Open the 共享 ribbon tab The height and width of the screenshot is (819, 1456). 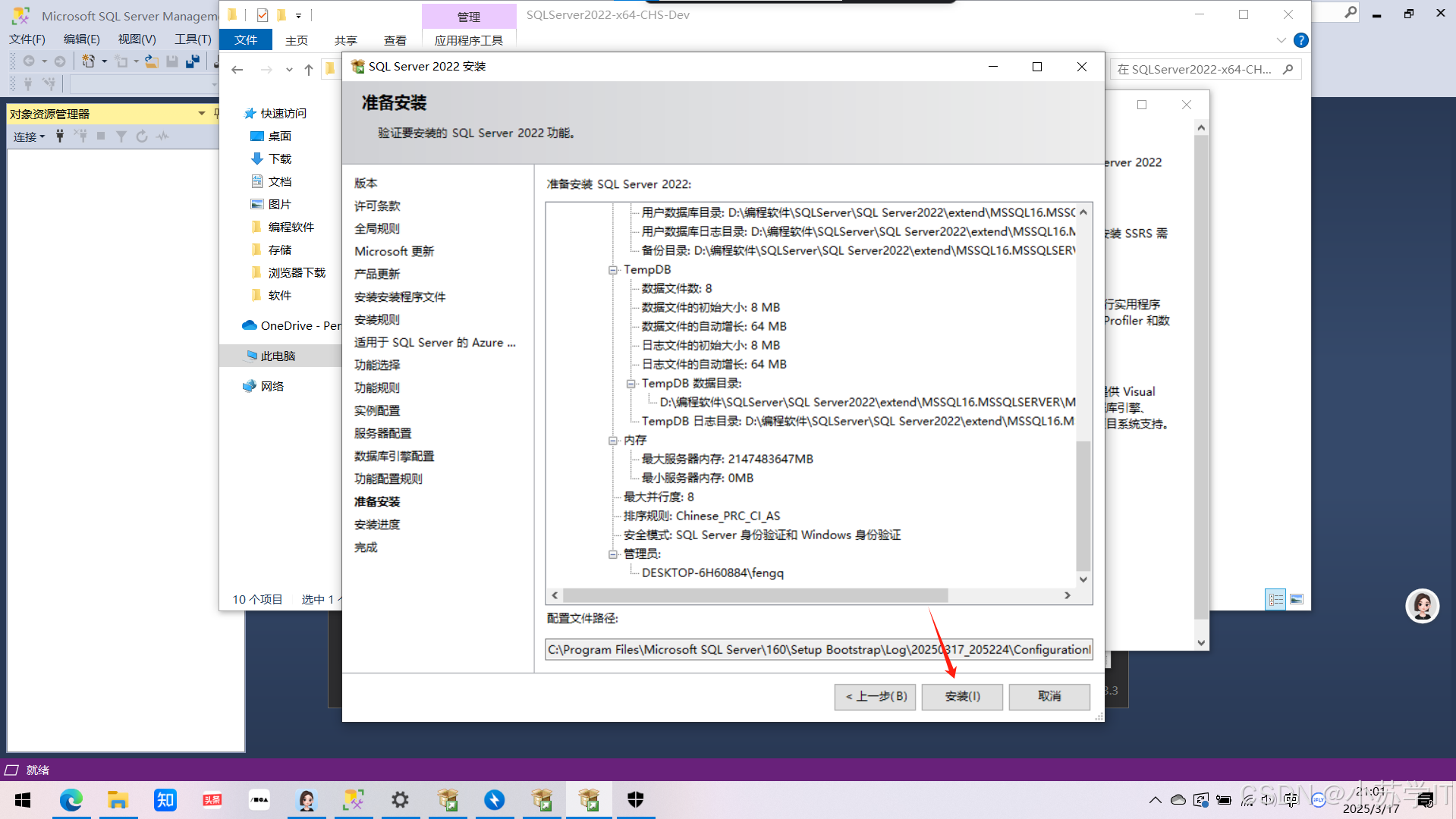pyautogui.click(x=346, y=40)
